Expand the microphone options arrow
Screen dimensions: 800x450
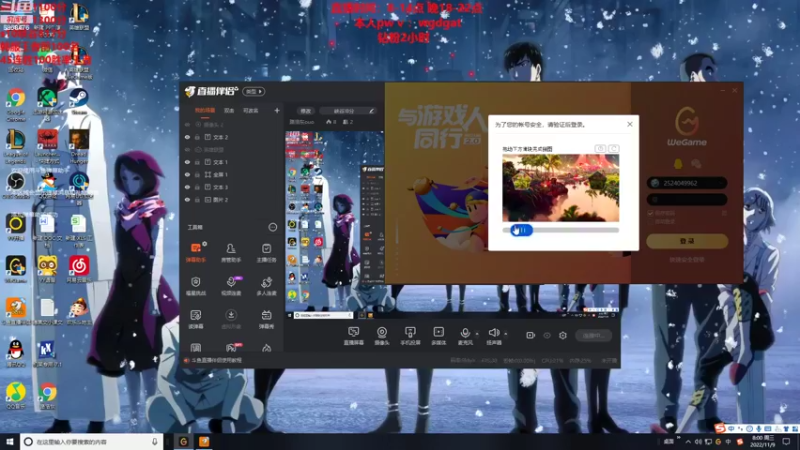point(477,334)
